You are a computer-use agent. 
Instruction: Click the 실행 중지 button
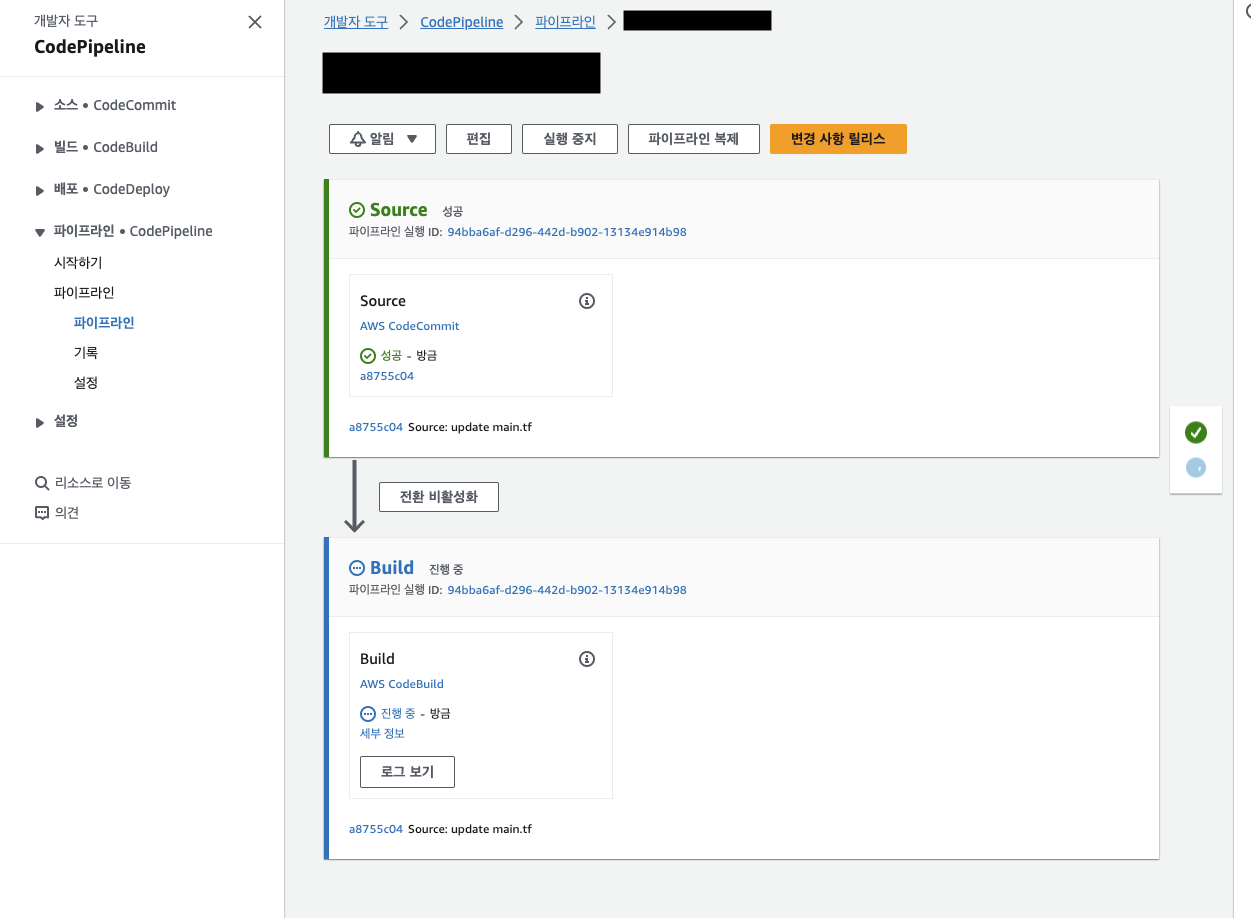[570, 139]
